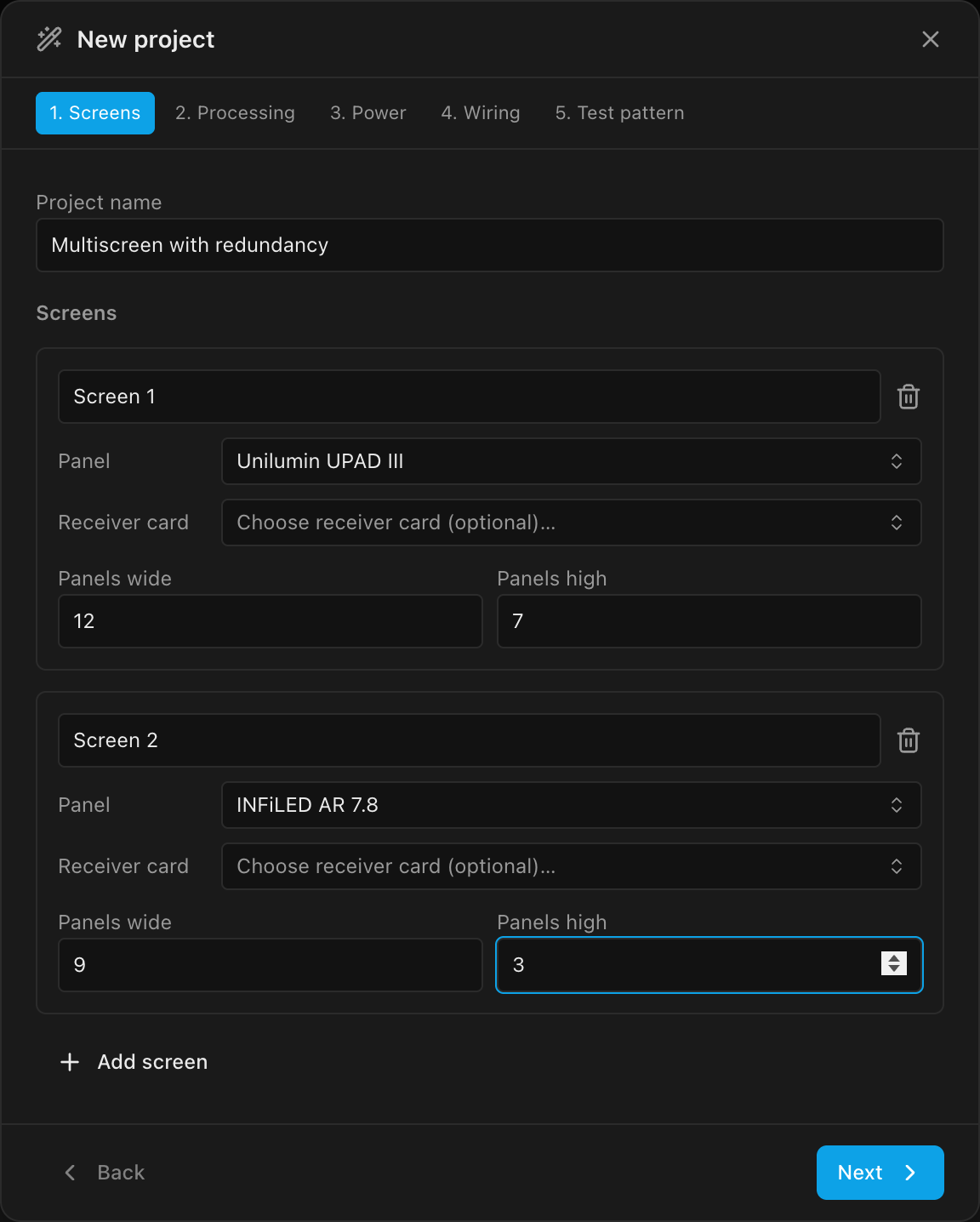980x1222 pixels.
Task: Open Screen 1 receiver card dropdown
Action: pos(572,522)
